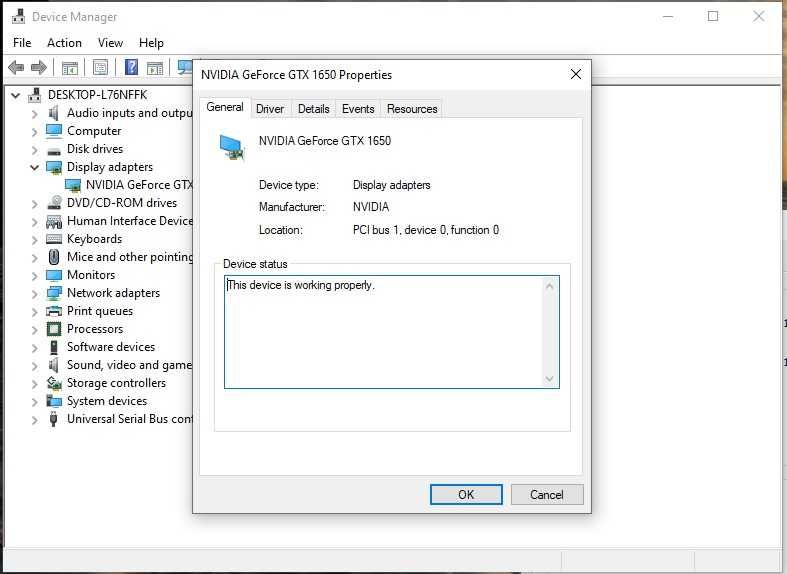Expand the Disk drives node
Viewport: 787px width, 574px height.
tap(34, 150)
